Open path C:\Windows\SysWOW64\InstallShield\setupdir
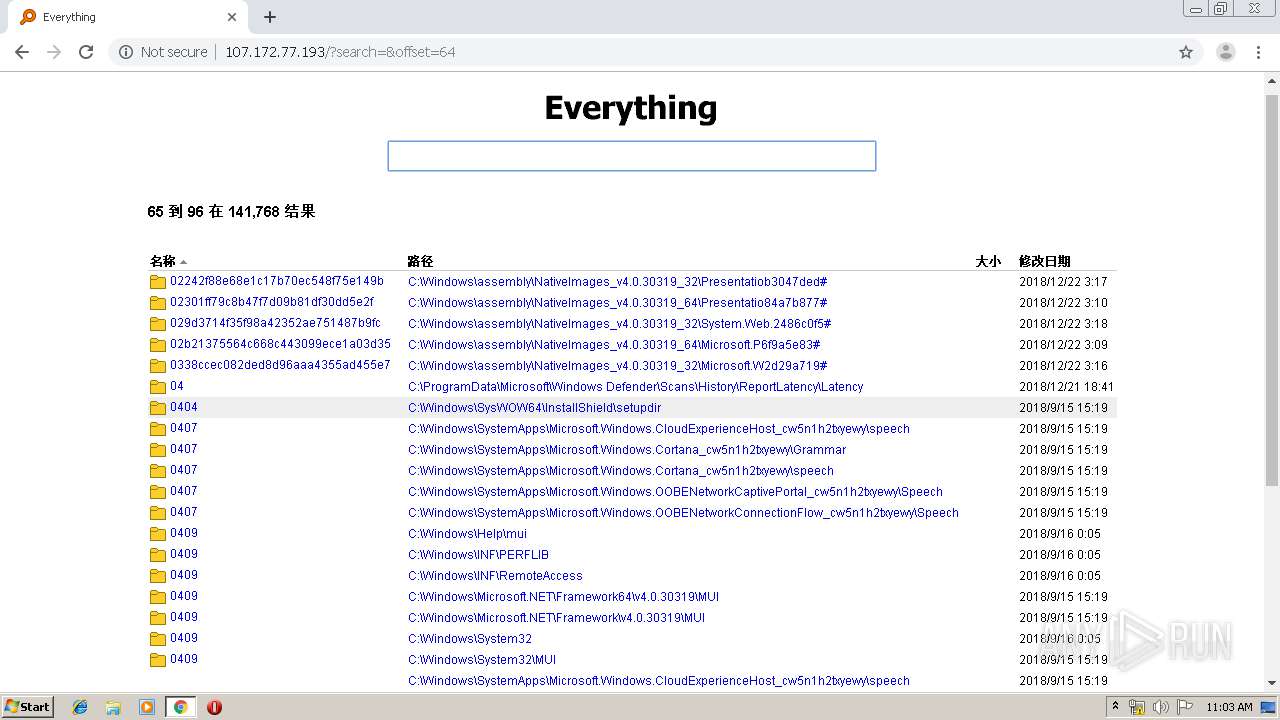The height and width of the screenshot is (720, 1280). (535, 408)
